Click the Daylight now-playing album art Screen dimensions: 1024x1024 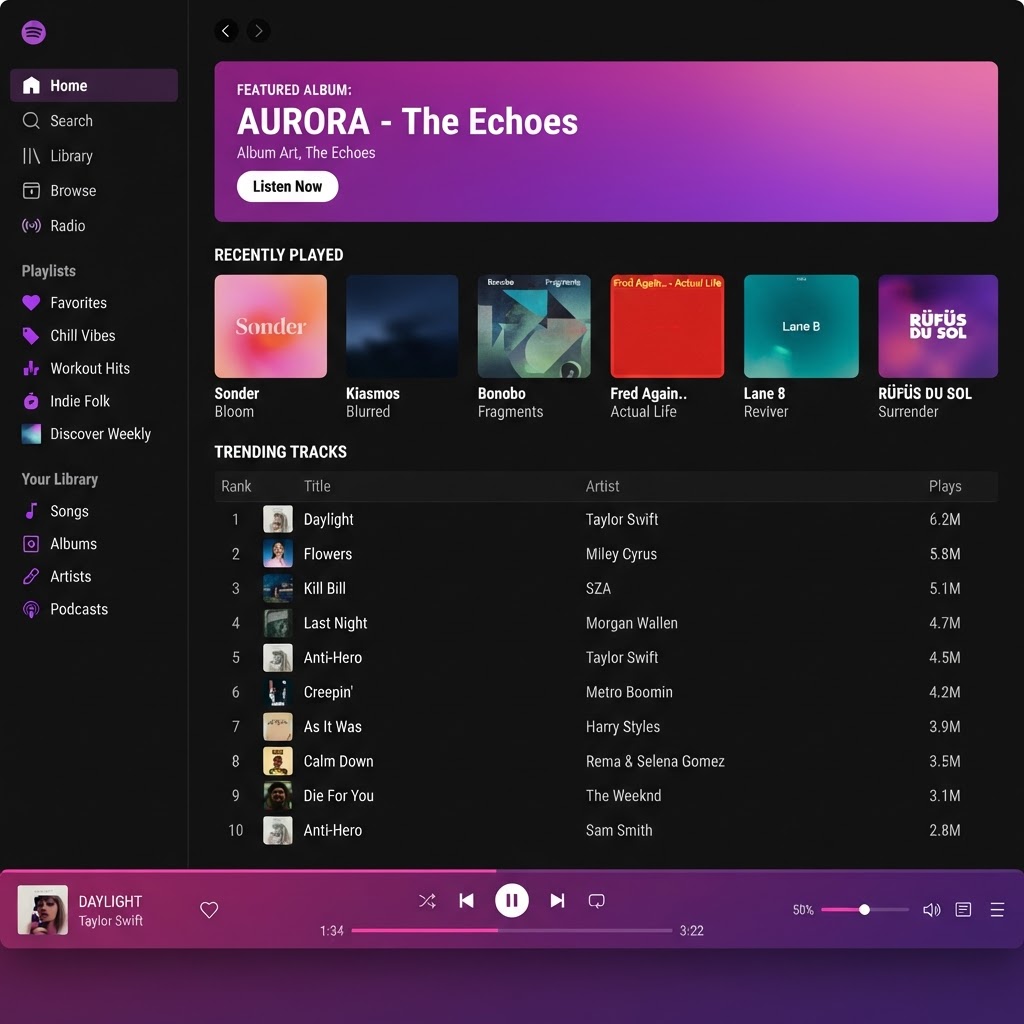[42, 910]
